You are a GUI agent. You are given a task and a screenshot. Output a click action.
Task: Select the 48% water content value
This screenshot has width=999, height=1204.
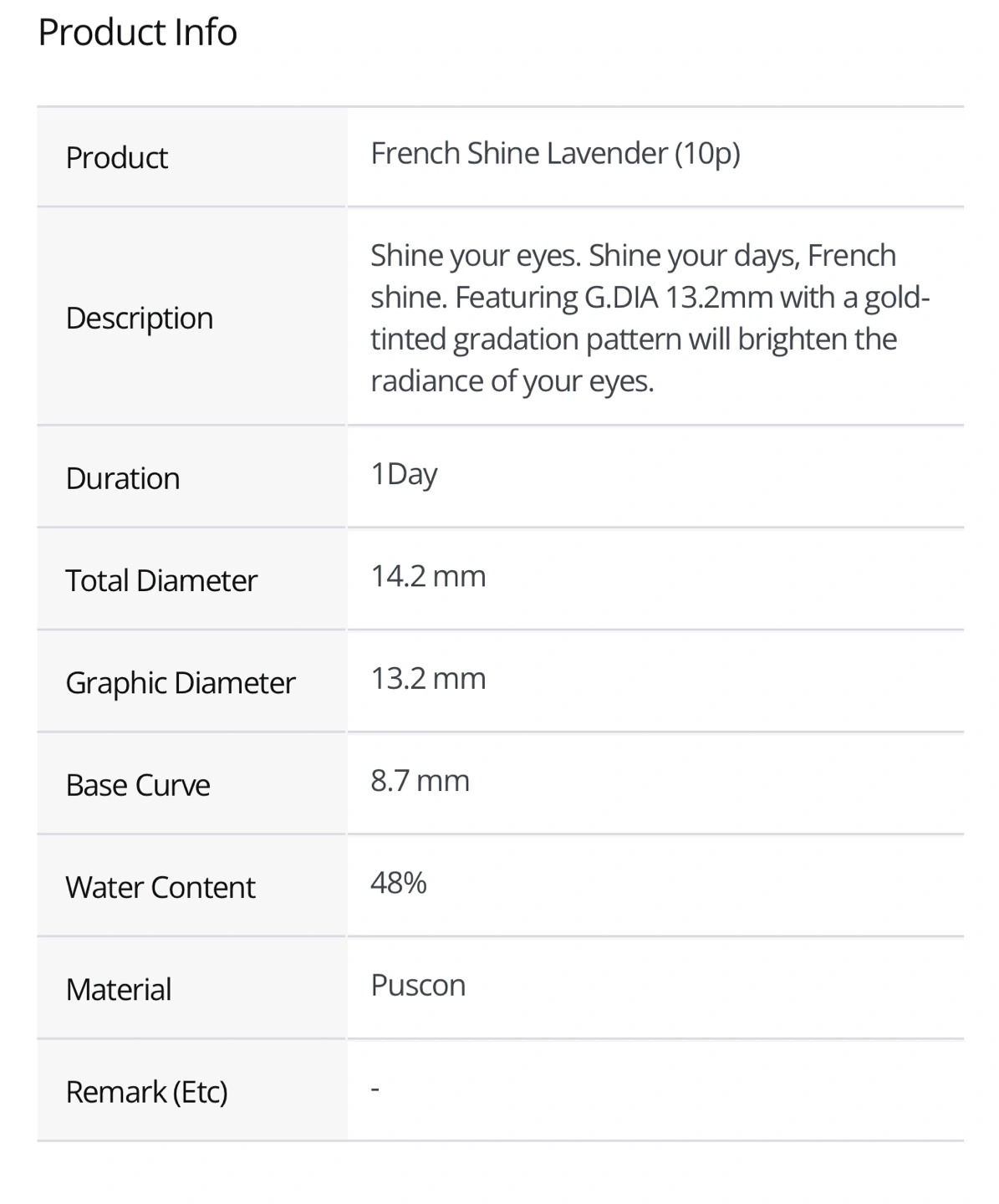[399, 883]
